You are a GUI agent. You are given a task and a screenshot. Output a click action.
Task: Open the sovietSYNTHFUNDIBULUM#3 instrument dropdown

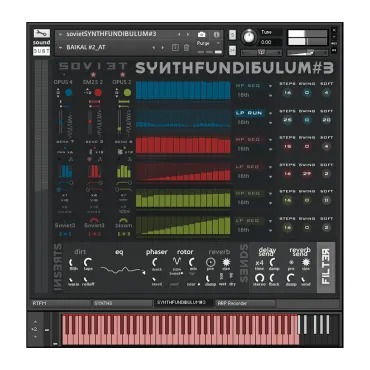(60, 34)
